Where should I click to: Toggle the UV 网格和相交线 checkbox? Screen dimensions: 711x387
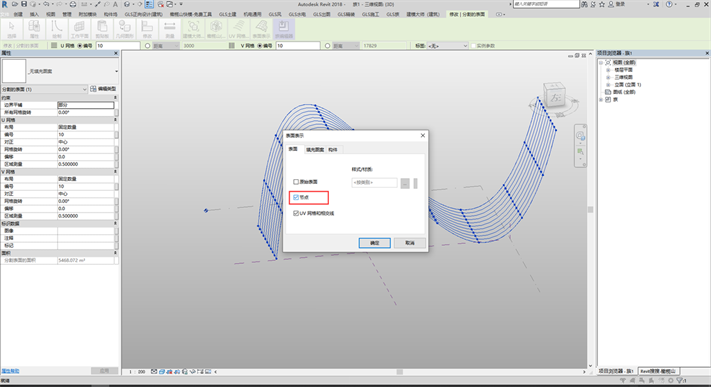click(296, 213)
